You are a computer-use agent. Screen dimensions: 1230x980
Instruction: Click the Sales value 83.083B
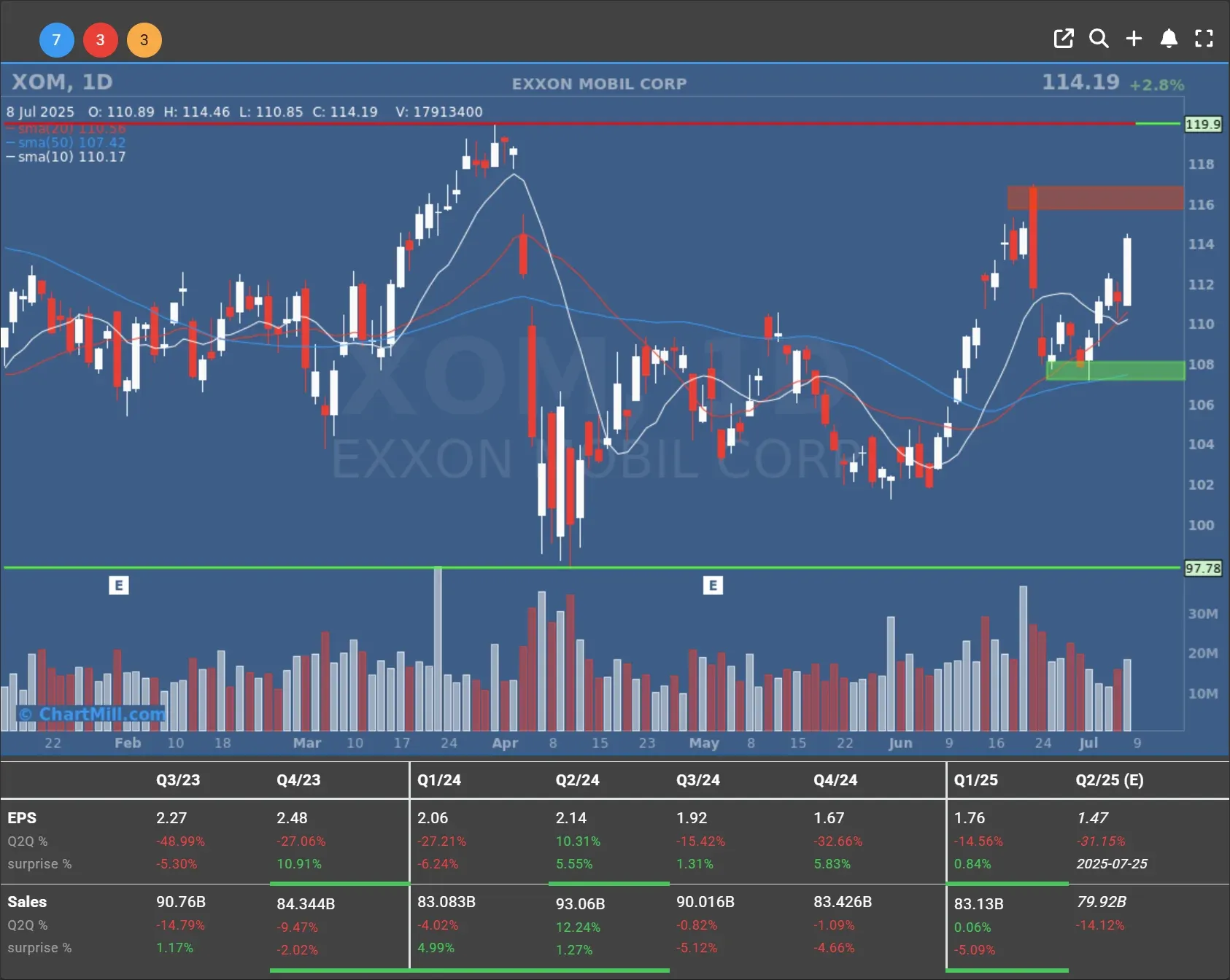coord(446,902)
